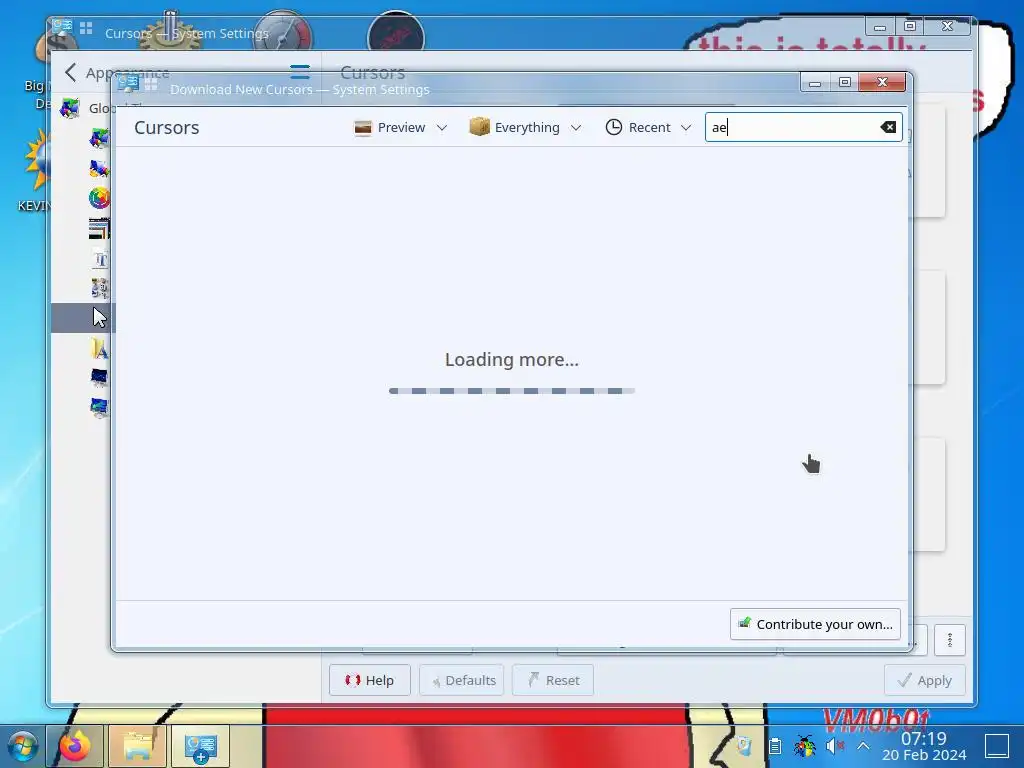The width and height of the screenshot is (1024, 768).
Task: Select the color wheel Colors sidebar icon
Action: (99, 198)
